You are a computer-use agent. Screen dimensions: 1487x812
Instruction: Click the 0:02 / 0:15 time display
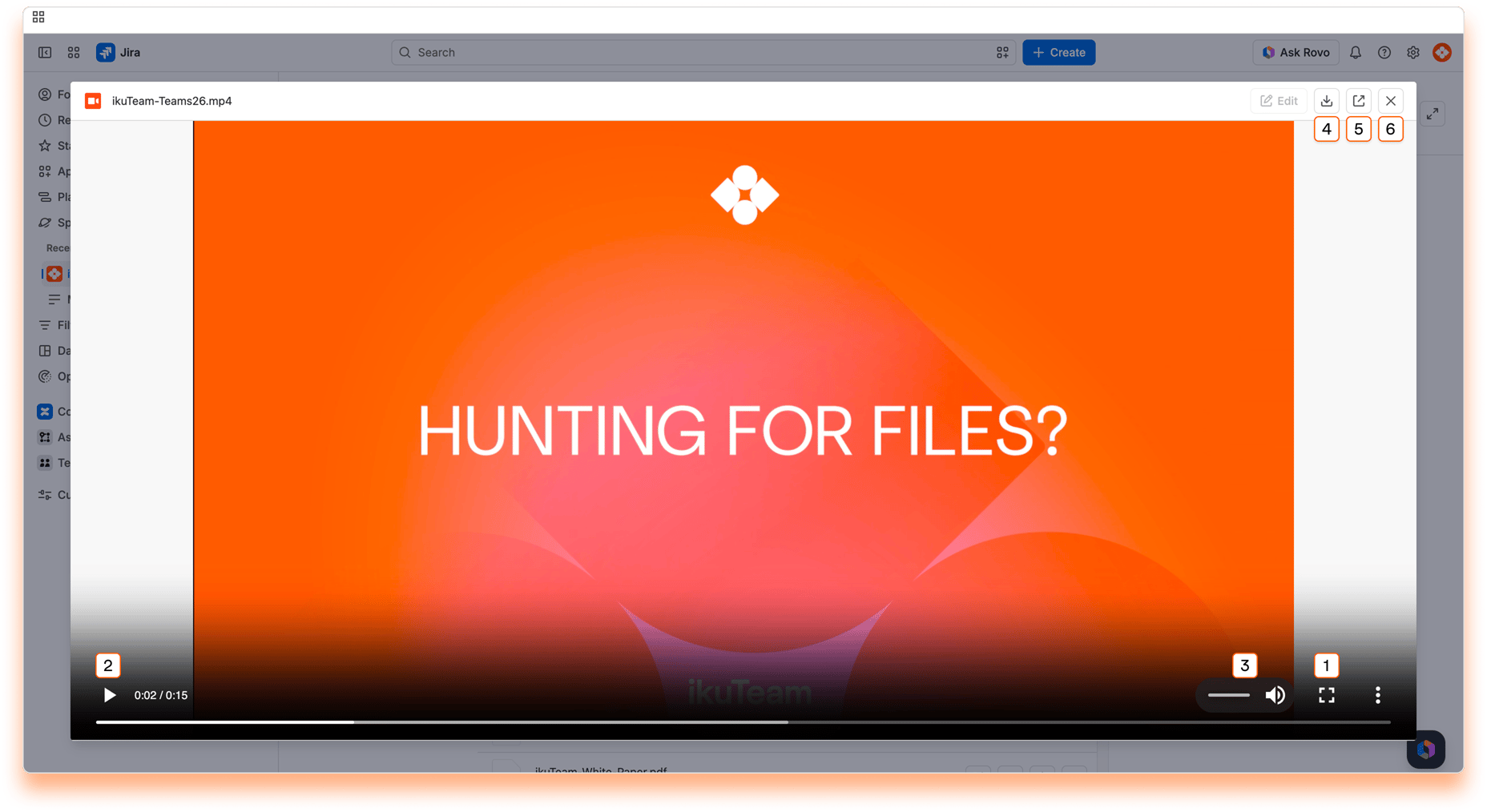[161, 695]
